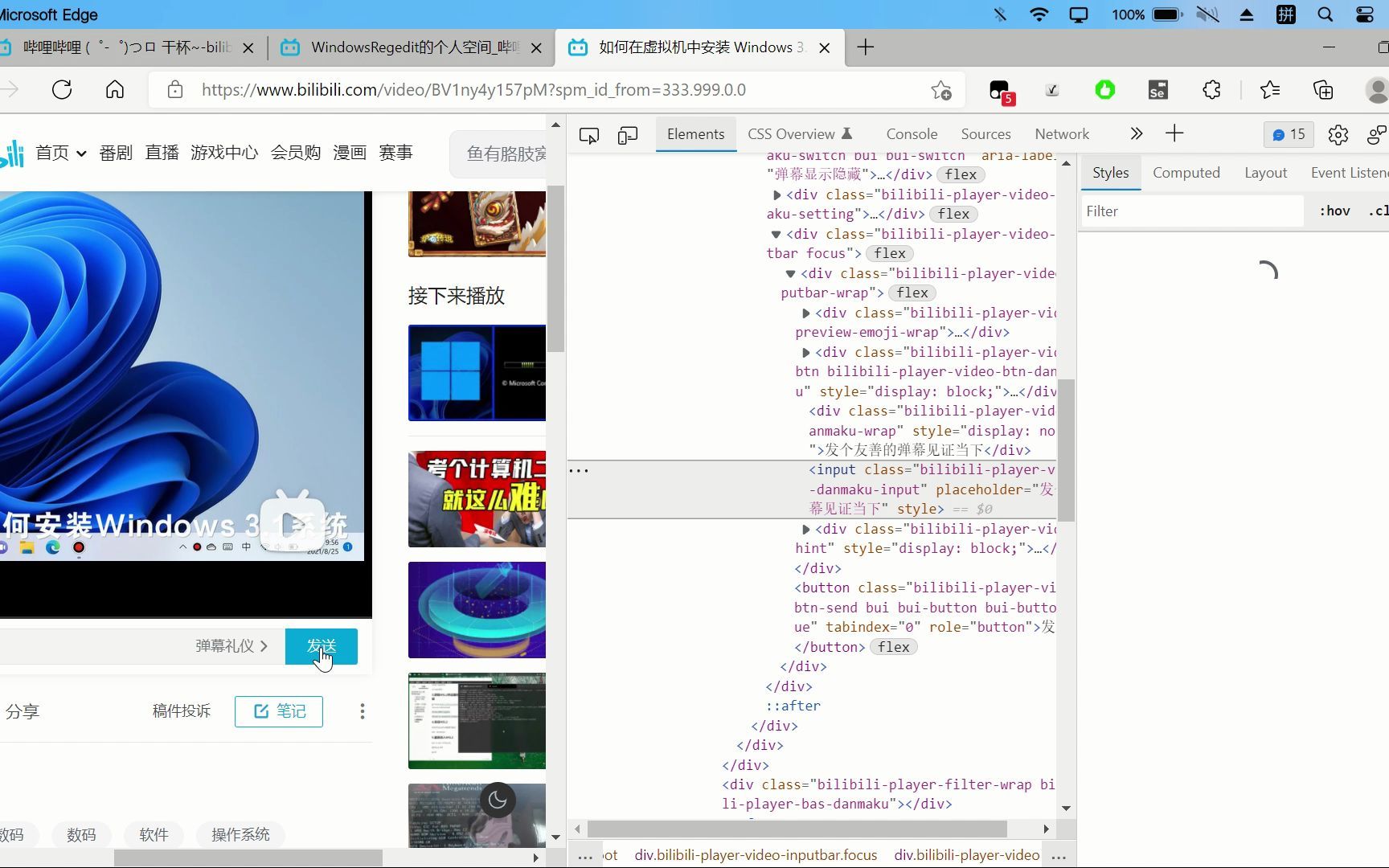This screenshot has height=868, width=1389.
Task: Go to the browser home page icon
Action: (x=115, y=89)
